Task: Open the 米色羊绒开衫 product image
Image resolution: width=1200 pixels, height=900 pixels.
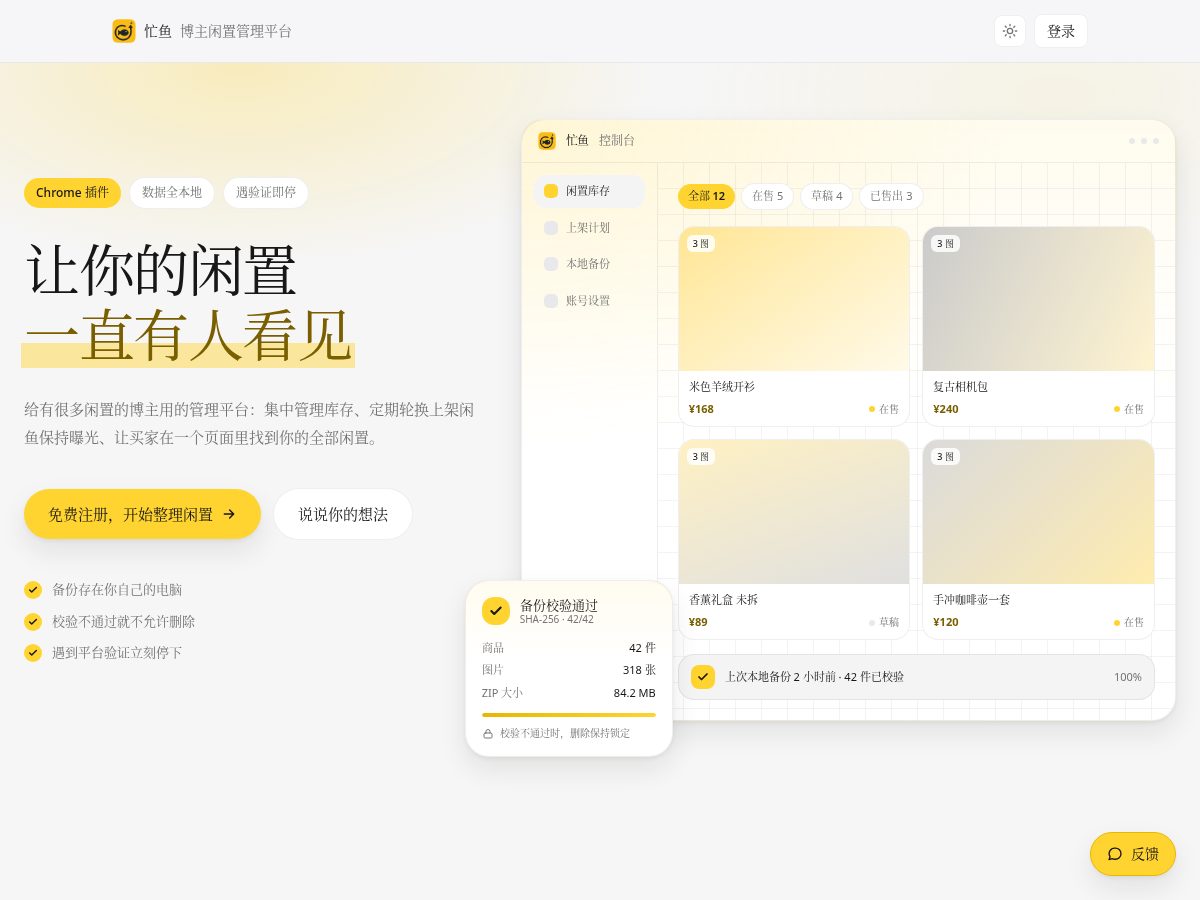Action: [x=794, y=299]
